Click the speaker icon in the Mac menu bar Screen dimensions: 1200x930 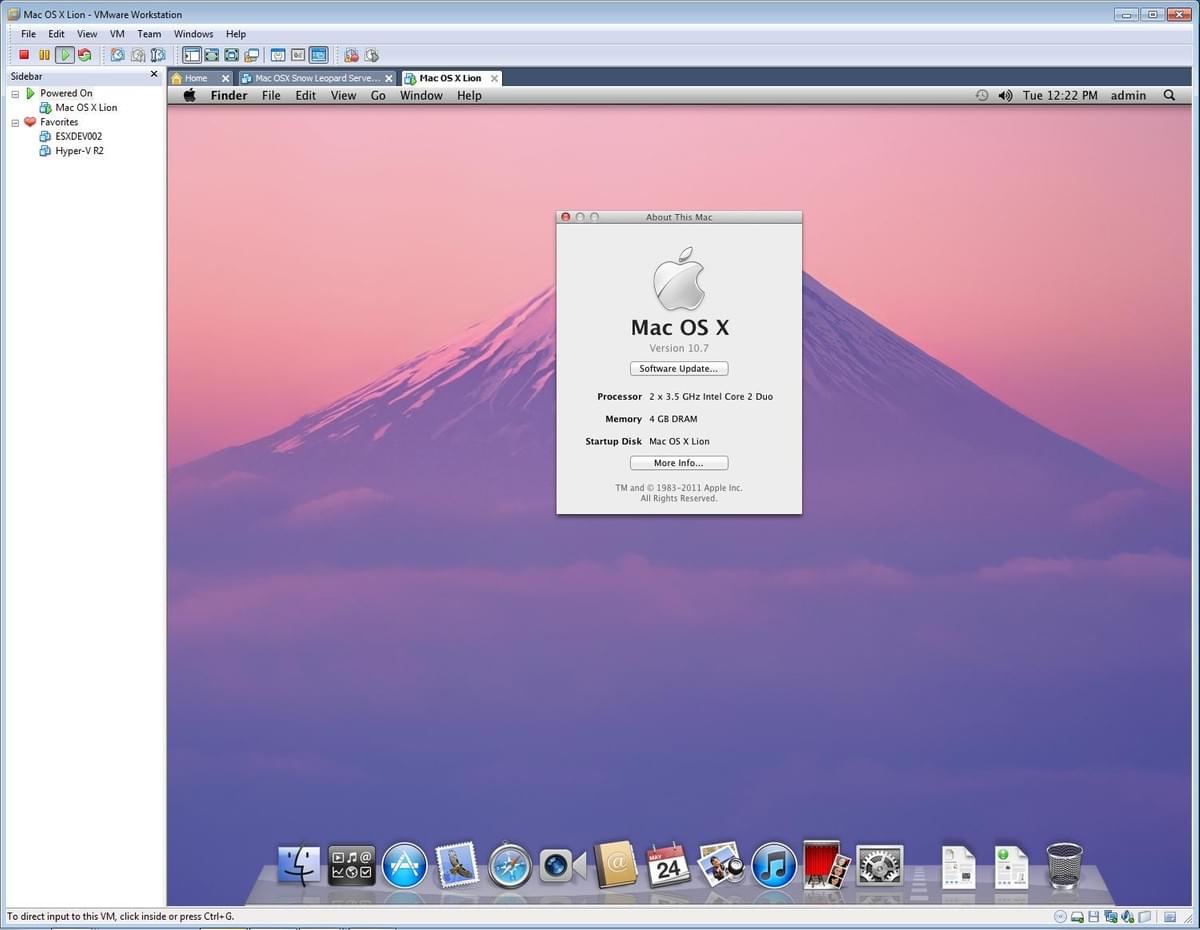[1004, 95]
